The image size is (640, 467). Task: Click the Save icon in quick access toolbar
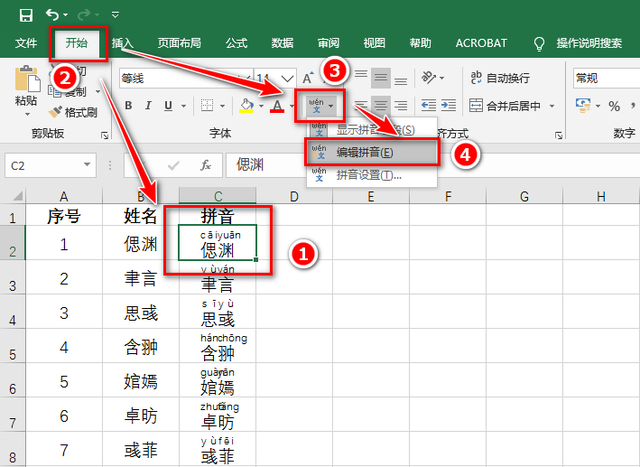[x=26, y=15]
